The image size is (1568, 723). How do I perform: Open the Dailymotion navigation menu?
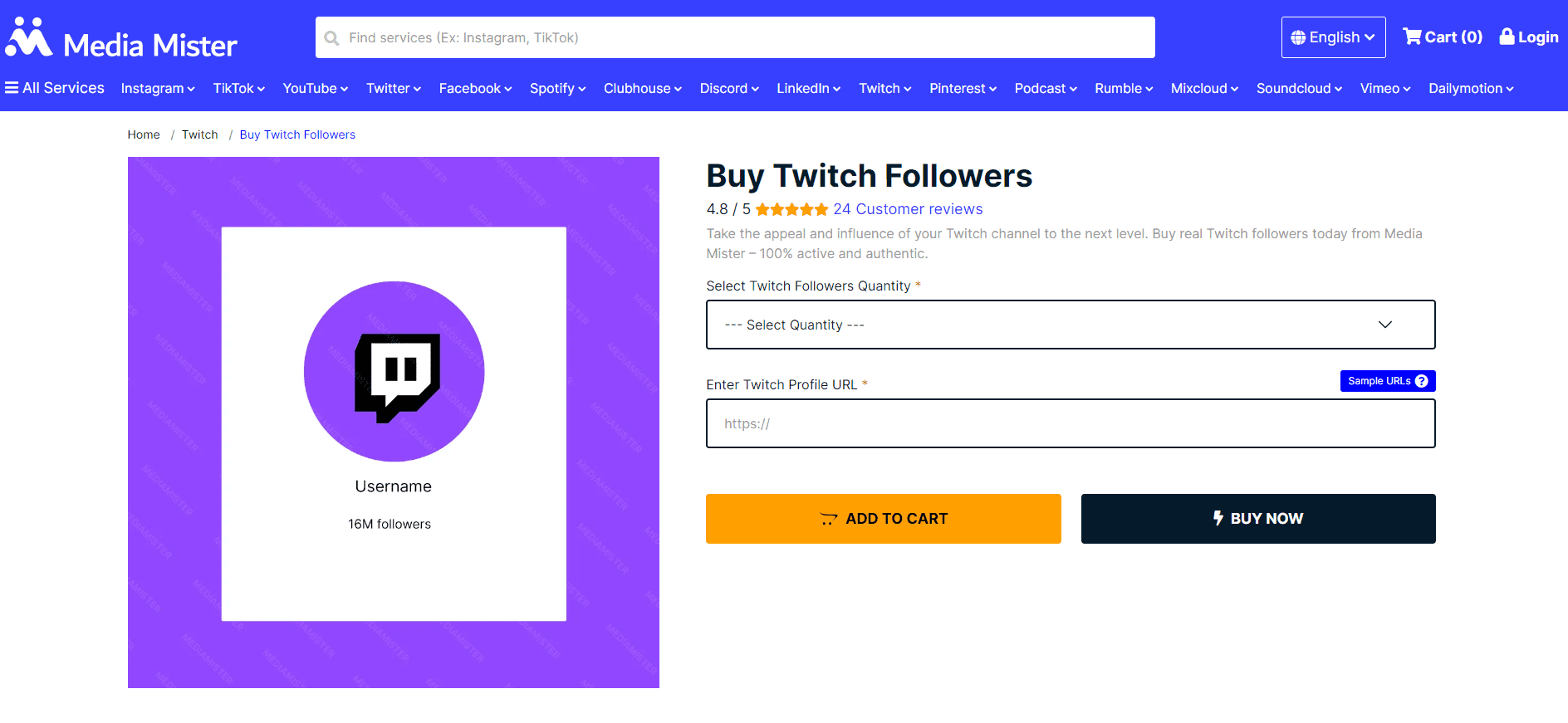click(x=1470, y=89)
